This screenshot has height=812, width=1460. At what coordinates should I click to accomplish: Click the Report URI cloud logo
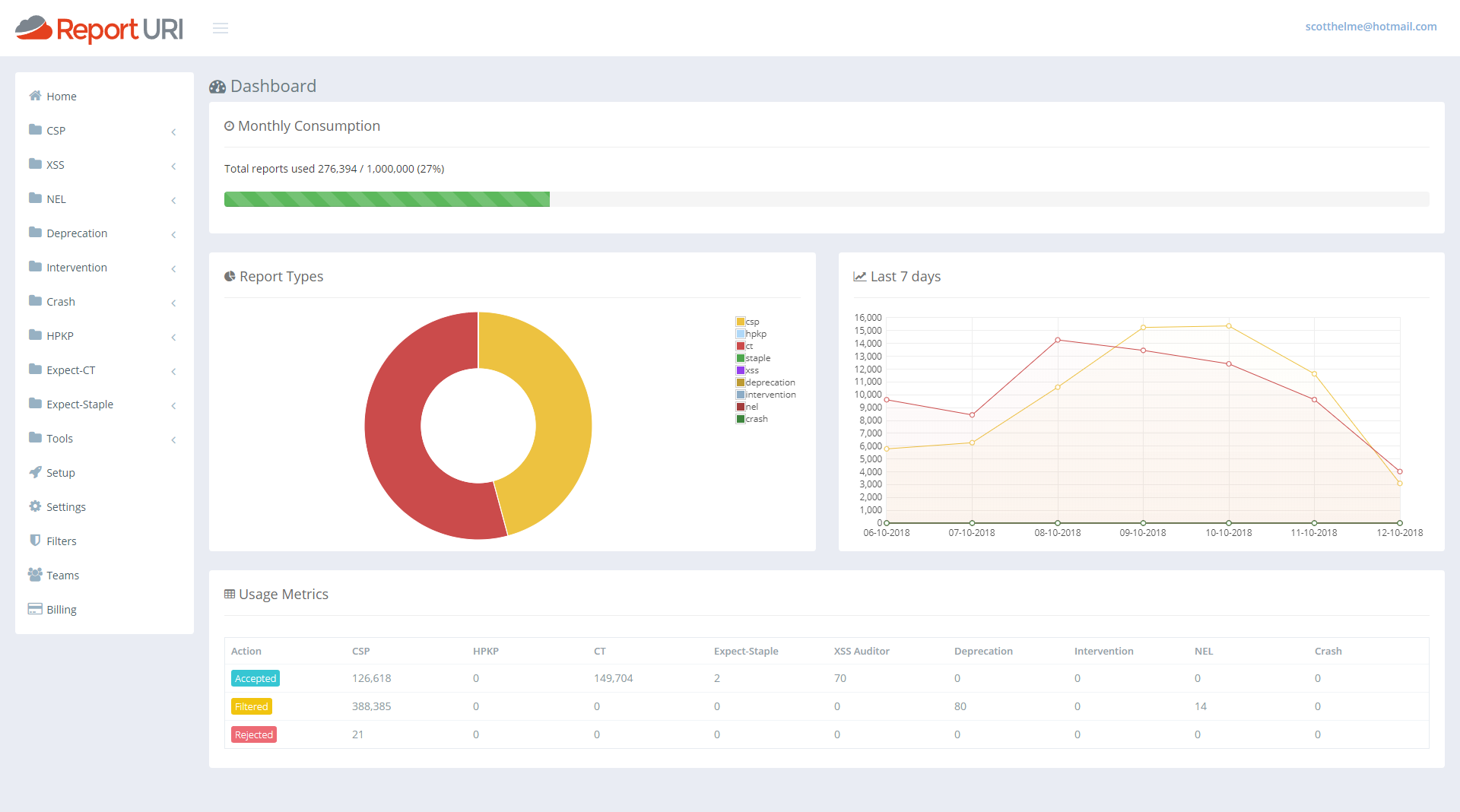coord(34,28)
